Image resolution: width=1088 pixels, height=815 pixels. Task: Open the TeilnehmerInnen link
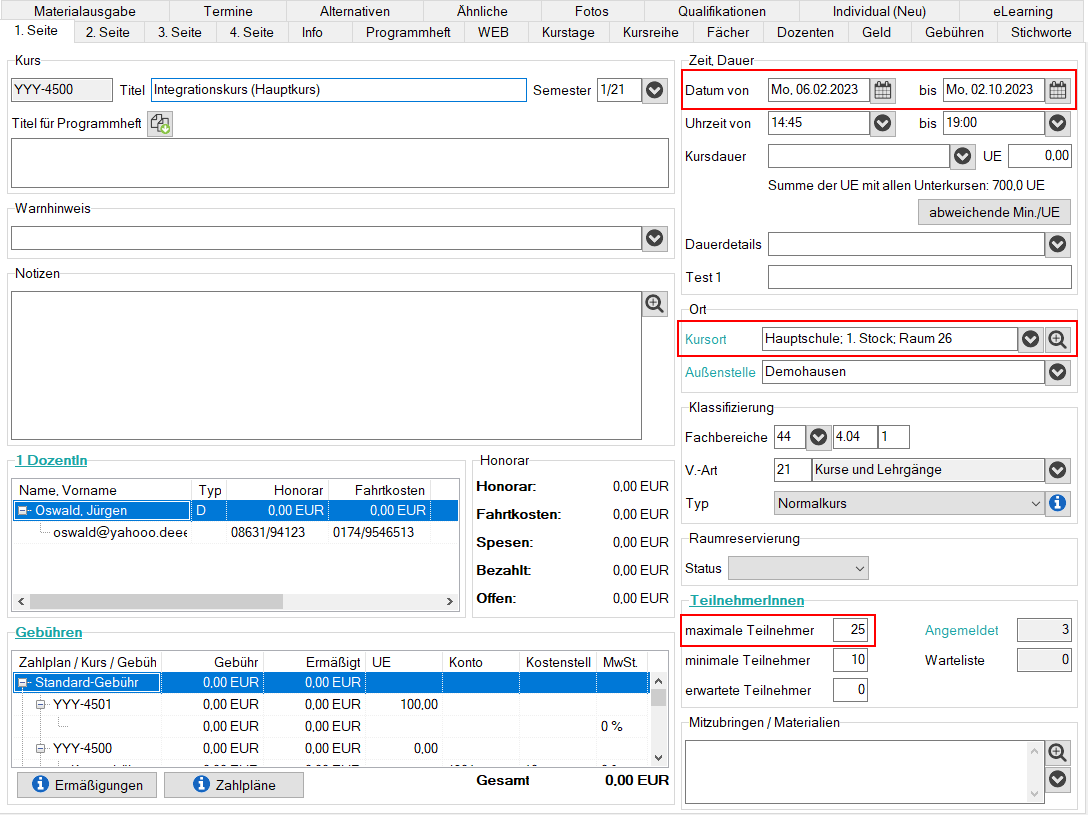point(747,601)
